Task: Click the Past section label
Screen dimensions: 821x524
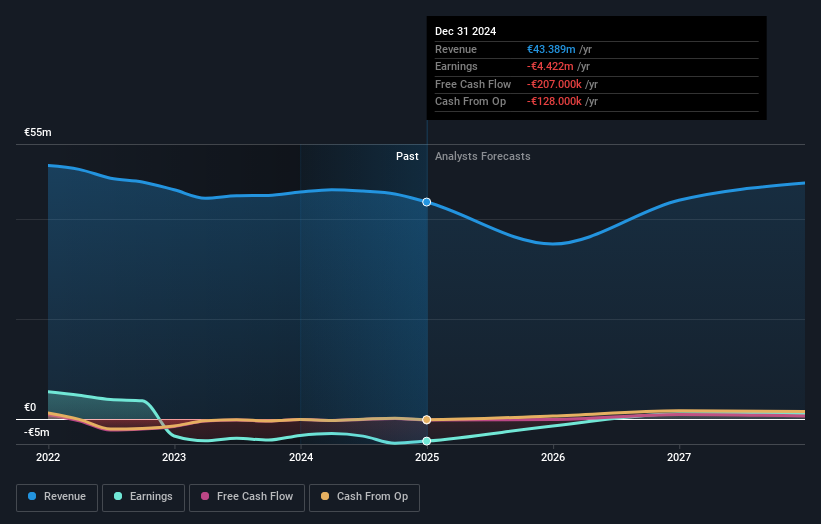Action: (407, 157)
